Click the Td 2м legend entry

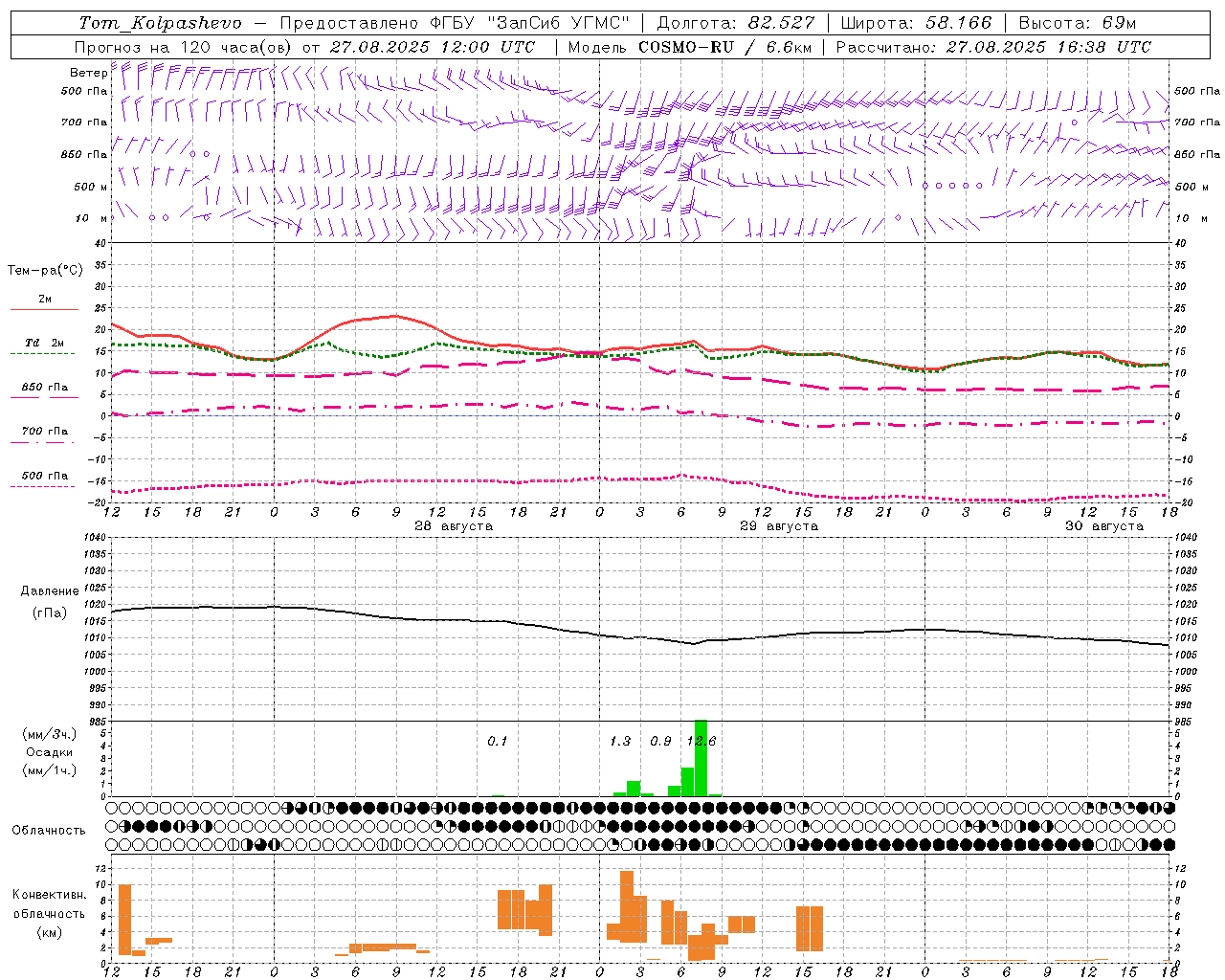[44, 343]
